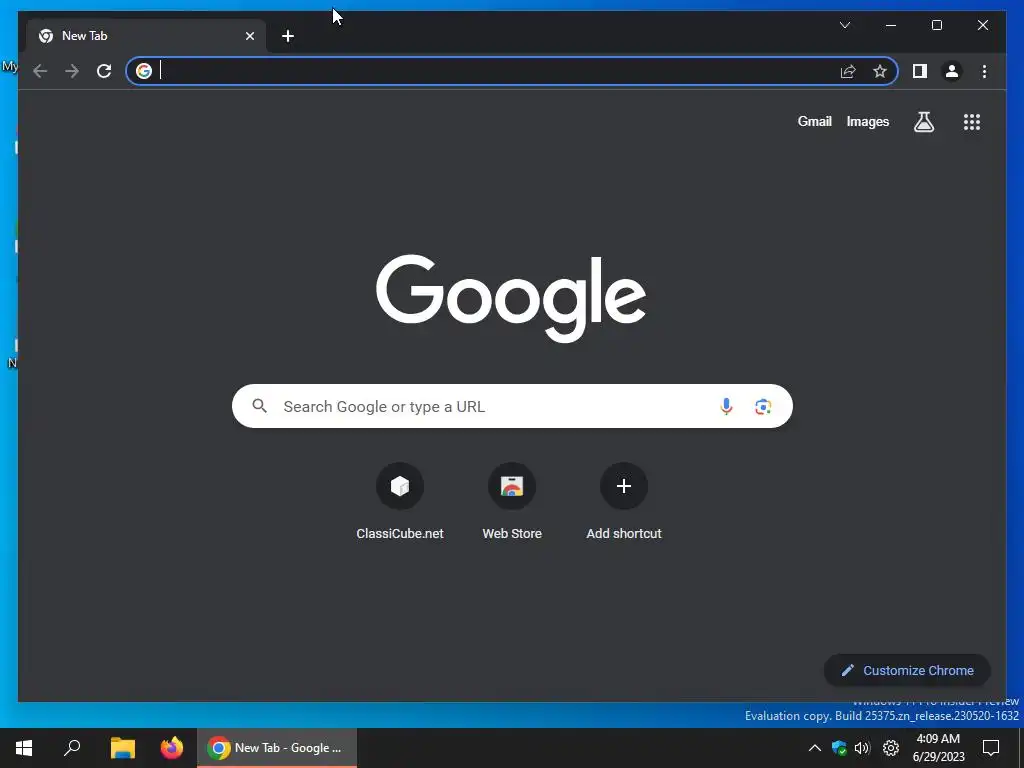The image size is (1024, 768).
Task: Select the New Tab tab
Action: (x=146, y=36)
